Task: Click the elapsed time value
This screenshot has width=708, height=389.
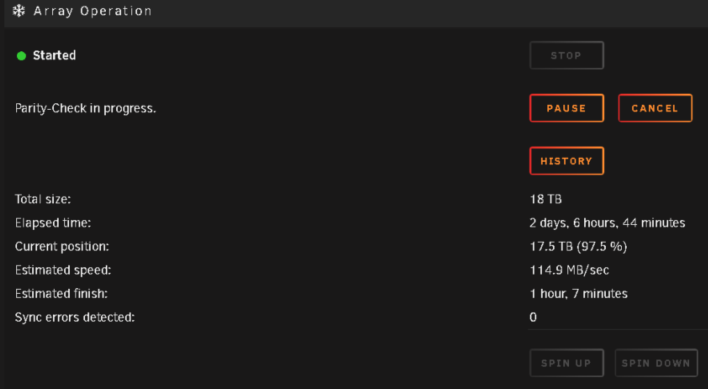Action: (x=607, y=223)
